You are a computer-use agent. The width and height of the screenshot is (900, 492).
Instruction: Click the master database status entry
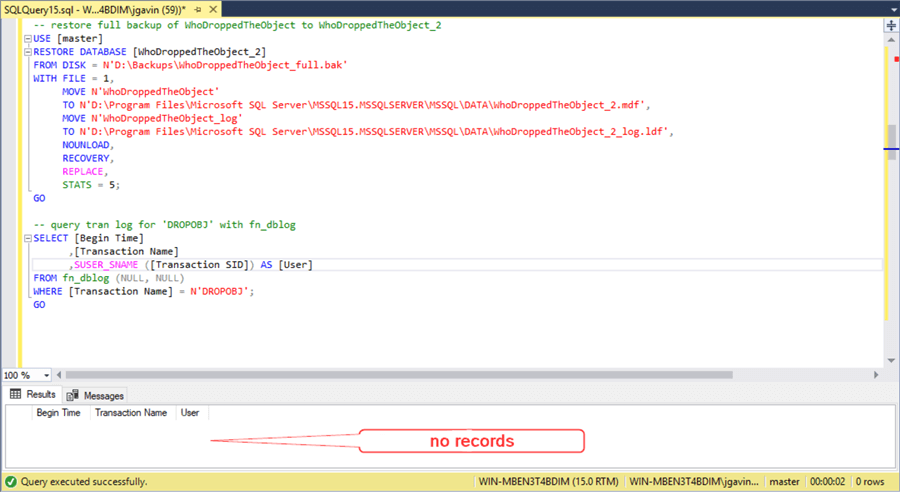coord(784,482)
